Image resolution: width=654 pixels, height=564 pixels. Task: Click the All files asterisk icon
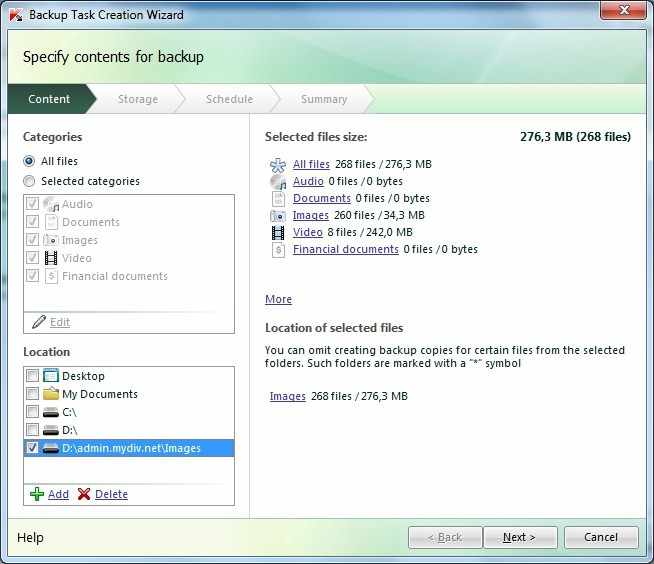tap(278, 165)
